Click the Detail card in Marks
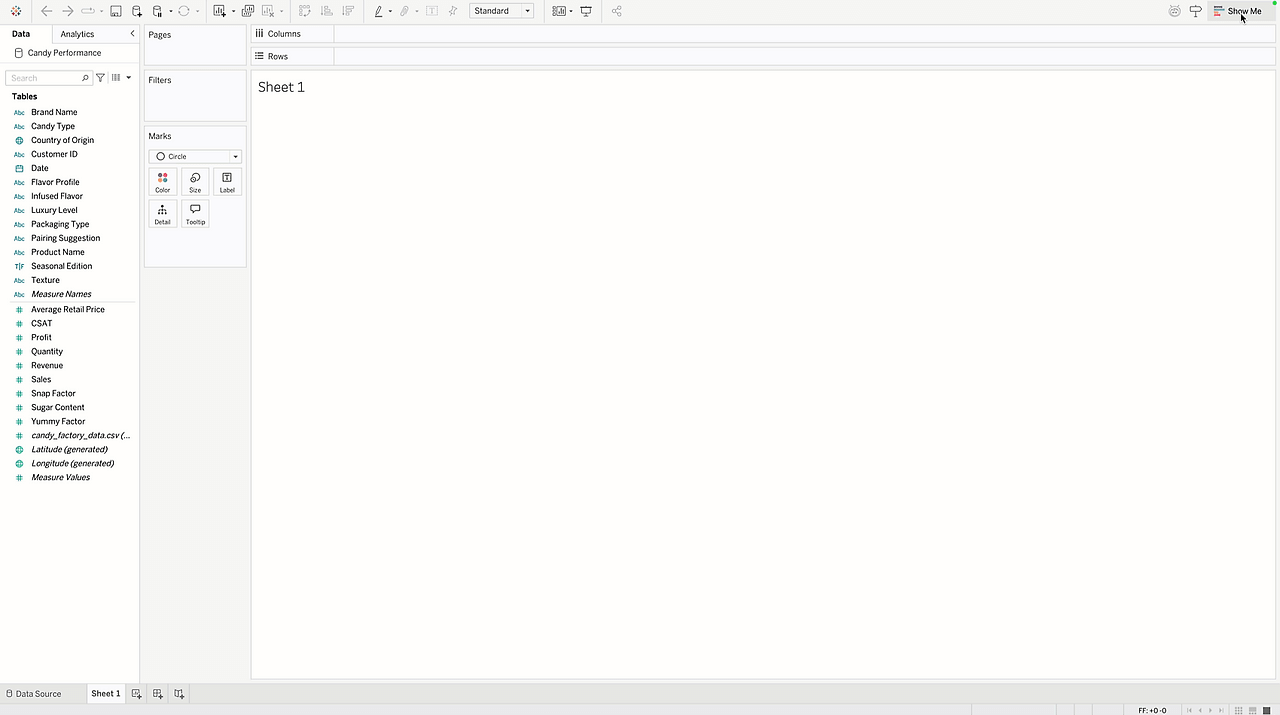Image resolution: width=1280 pixels, height=715 pixels. point(163,214)
